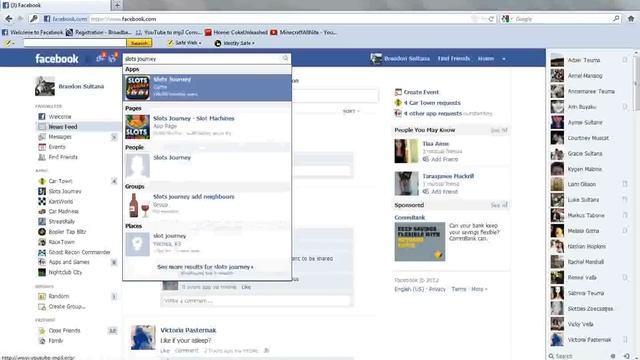Open the Random group in sidebar
The height and width of the screenshot is (360, 640).
58,296
